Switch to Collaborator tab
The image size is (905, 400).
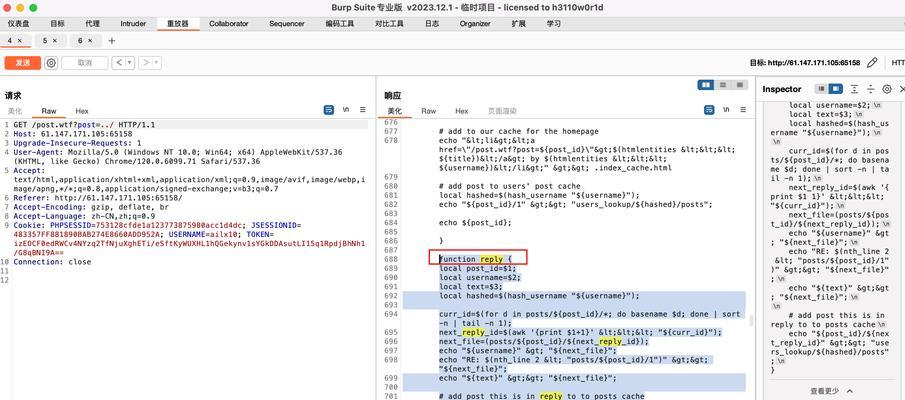tap(229, 24)
